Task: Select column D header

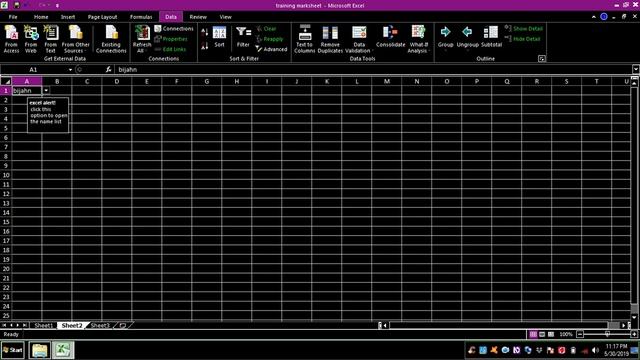Action: click(x=117, y=81)
